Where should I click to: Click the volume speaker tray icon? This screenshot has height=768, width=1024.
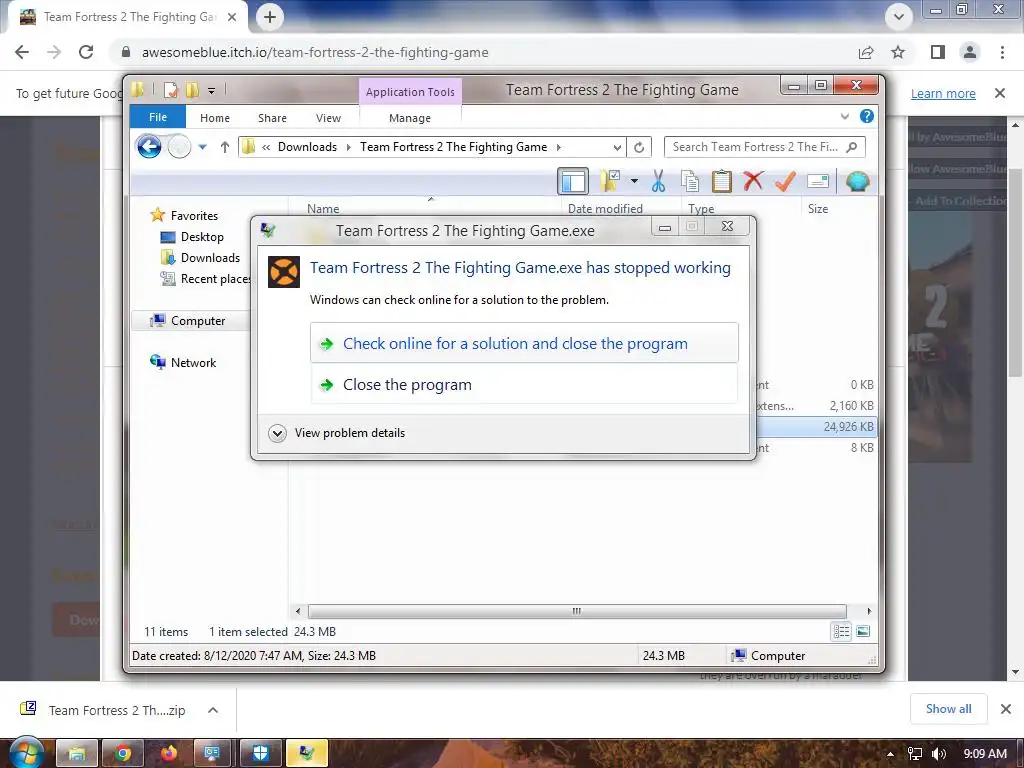pos(939,754)
